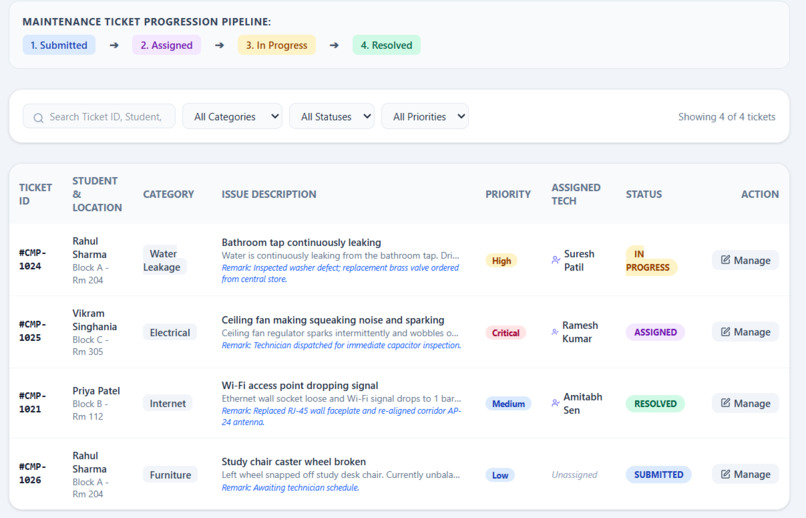Click 'Study chair caster wheel broken' title
806x518 pixels.
point(294,461)
